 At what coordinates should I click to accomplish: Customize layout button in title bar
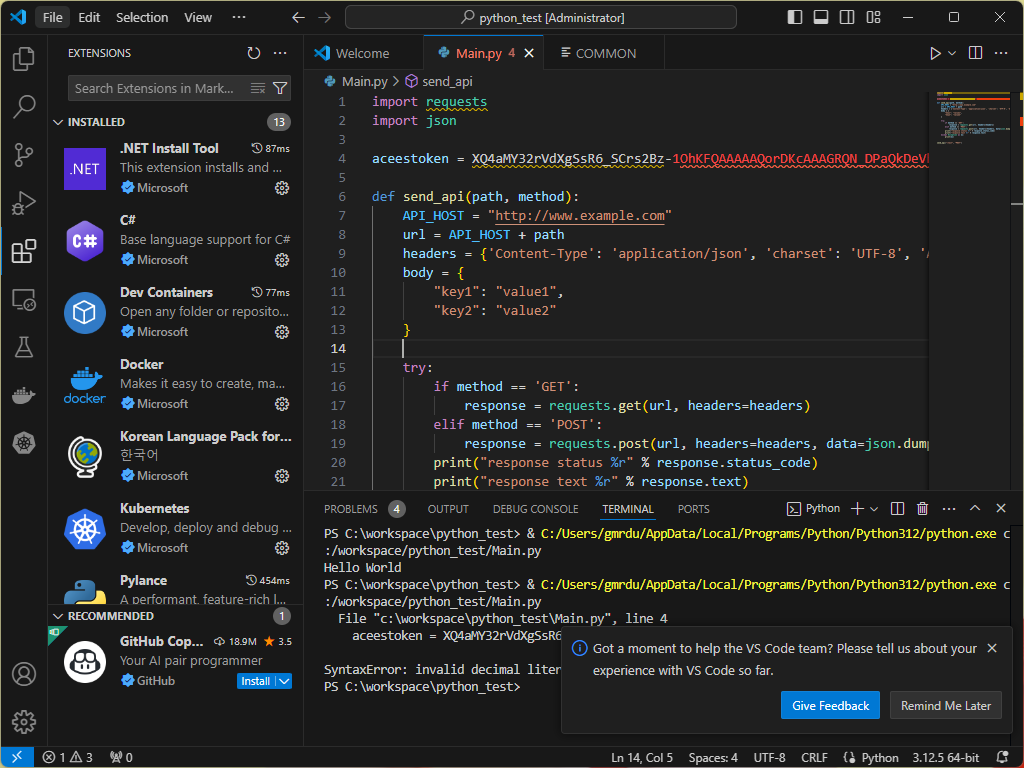click(874, 18)
